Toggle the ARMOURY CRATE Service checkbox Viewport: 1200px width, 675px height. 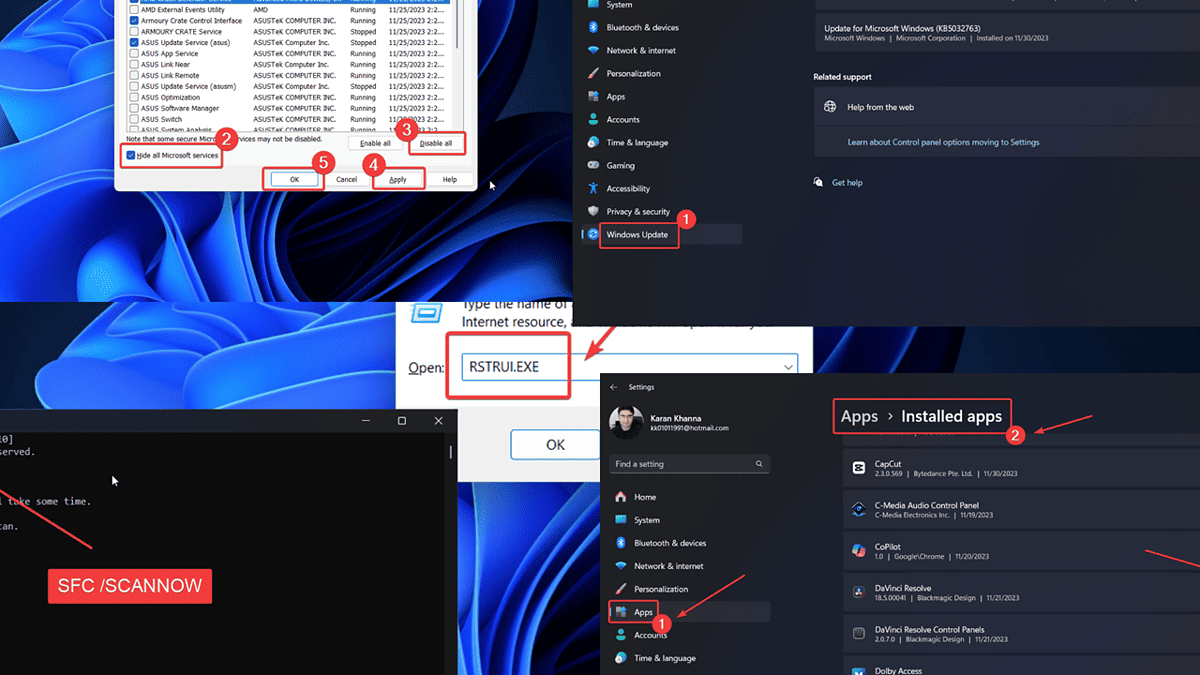coord(133,31)
